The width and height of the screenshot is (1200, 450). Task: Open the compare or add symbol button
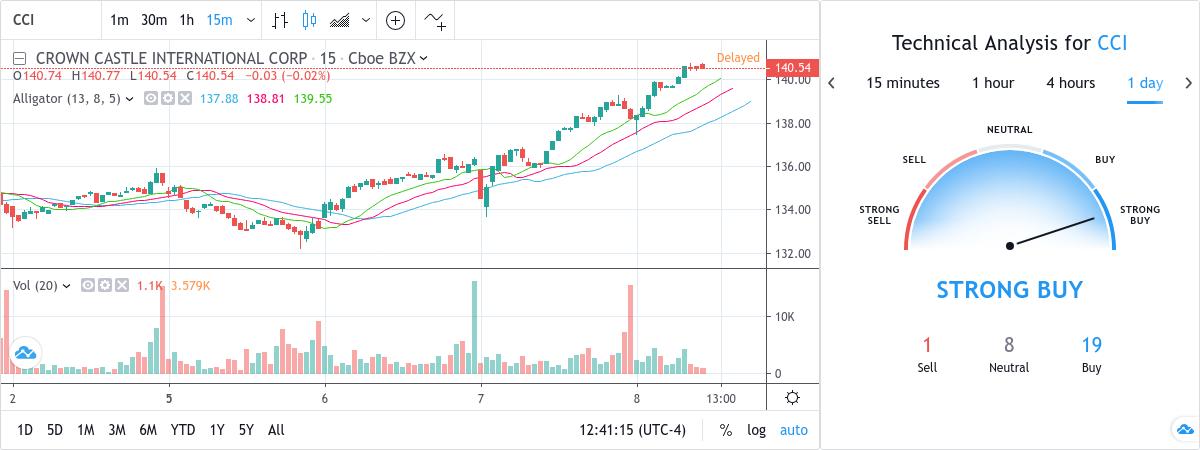point(396,20)
